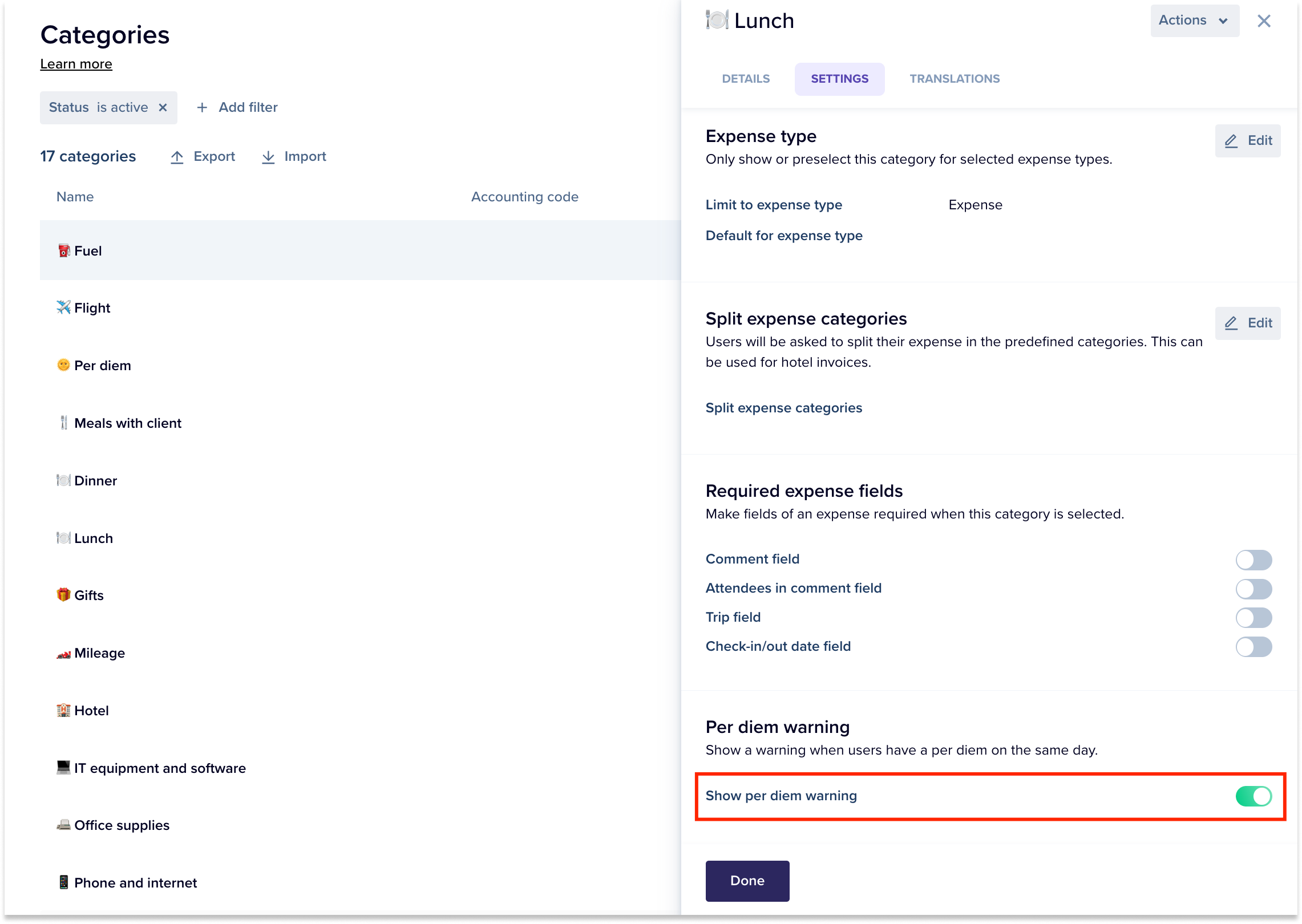Screen dimensions: 1302x924
Task: Close the Lunch side panel
Action: [x=1264, y=21]
